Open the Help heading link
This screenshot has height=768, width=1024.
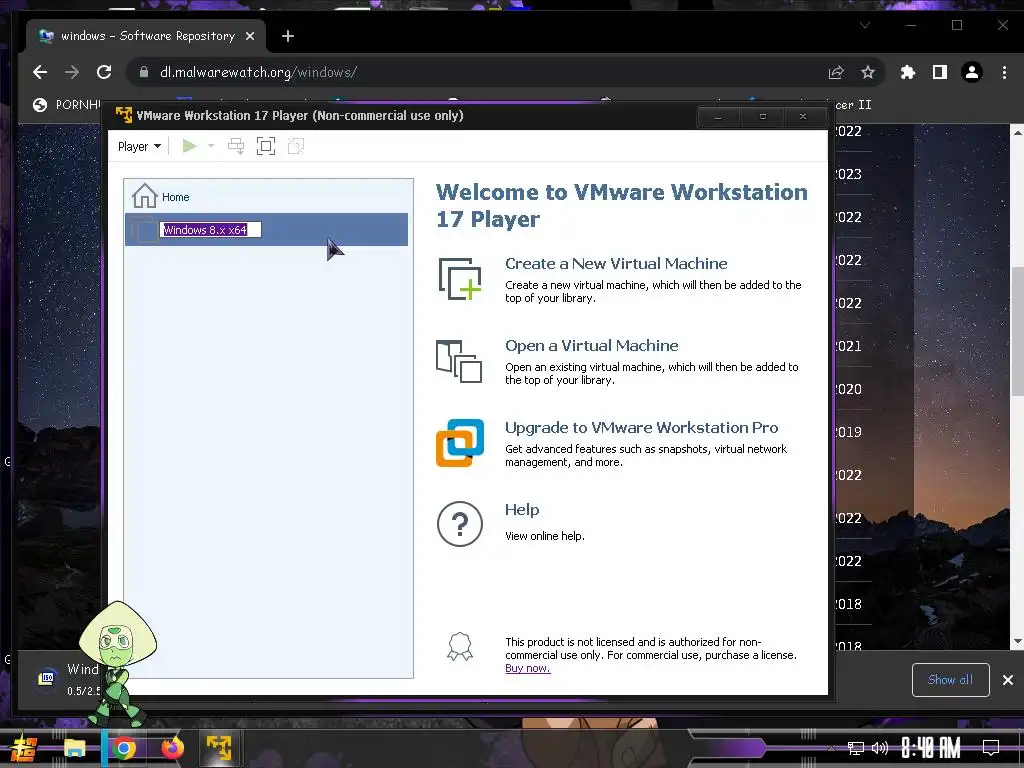pyautogui.click(x=522, y=509)
